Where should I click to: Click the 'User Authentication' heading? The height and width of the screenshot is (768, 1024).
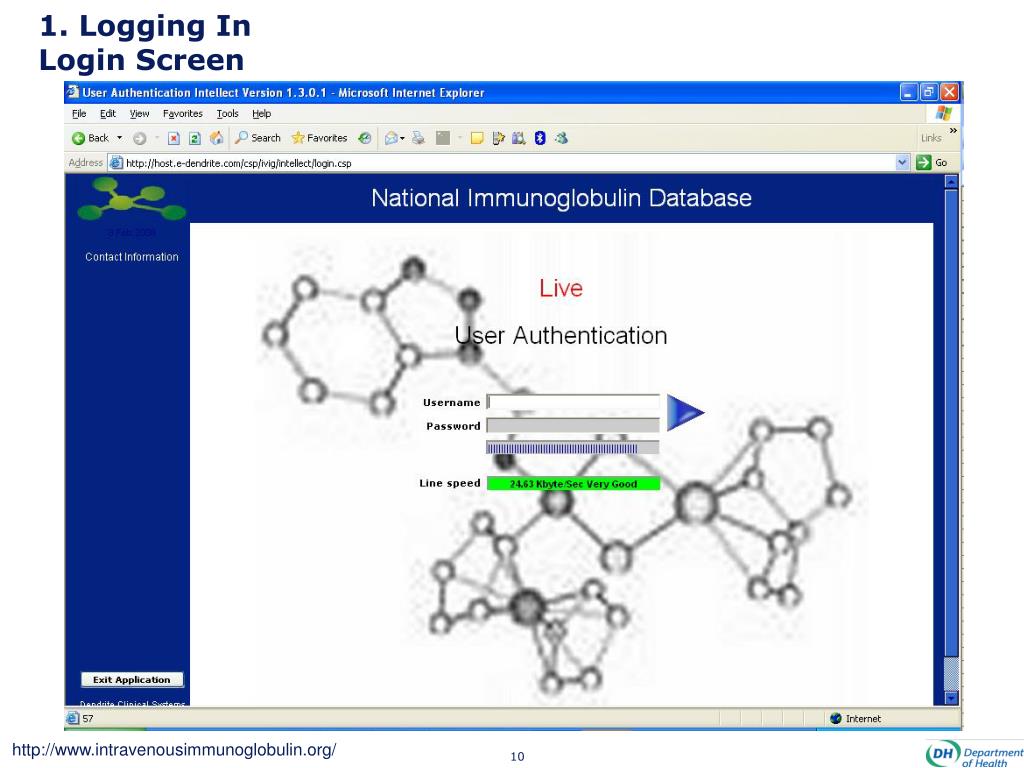561,335
